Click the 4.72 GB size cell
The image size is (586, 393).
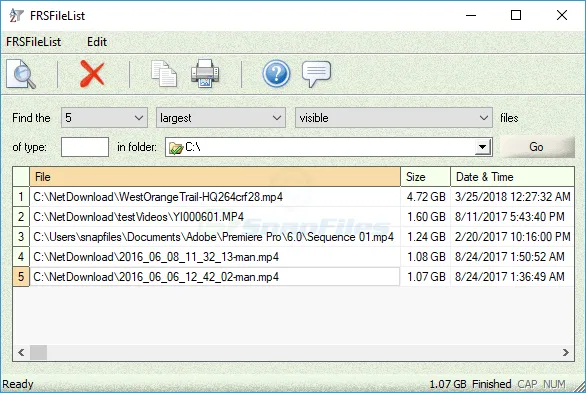click(x=426, y=197)
